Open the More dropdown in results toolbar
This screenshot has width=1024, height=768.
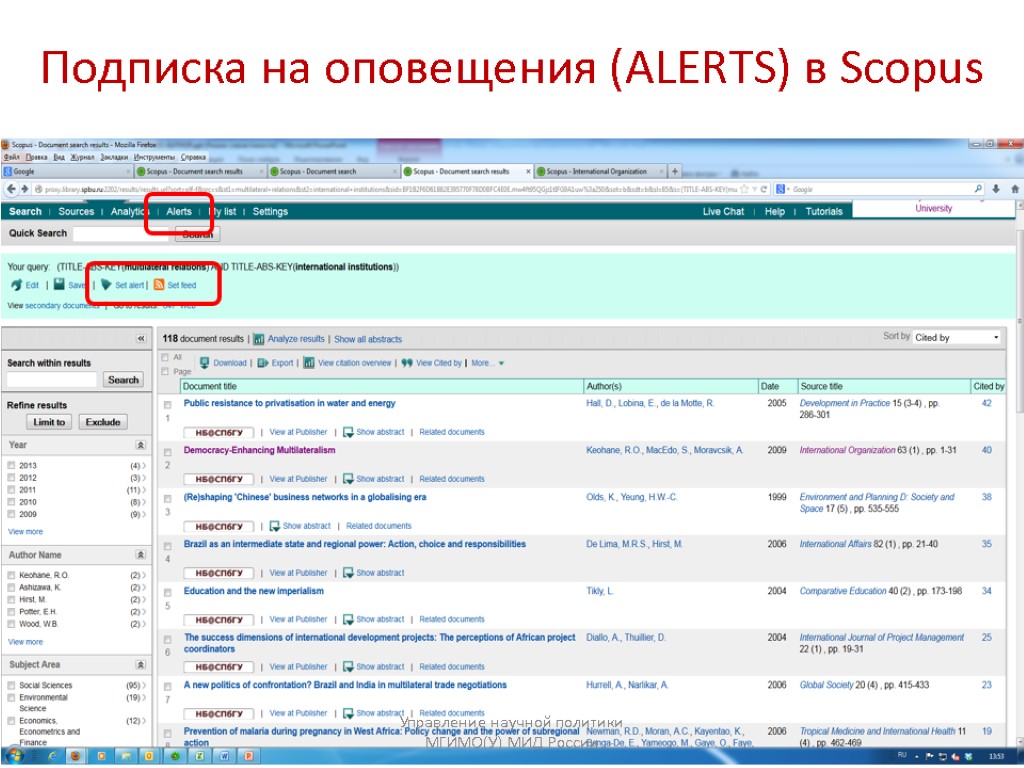(x=488, y=363)
